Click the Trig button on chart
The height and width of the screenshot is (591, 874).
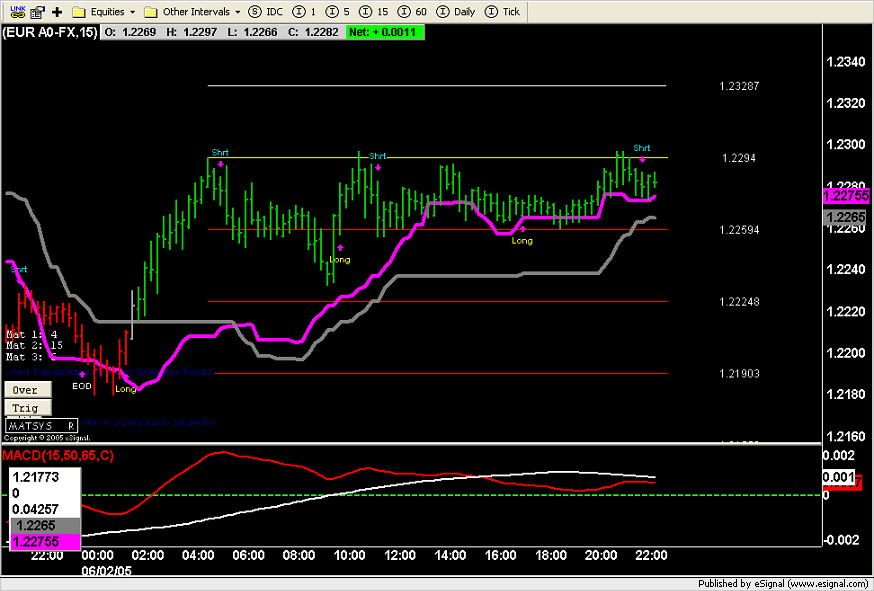pos(28,408)
